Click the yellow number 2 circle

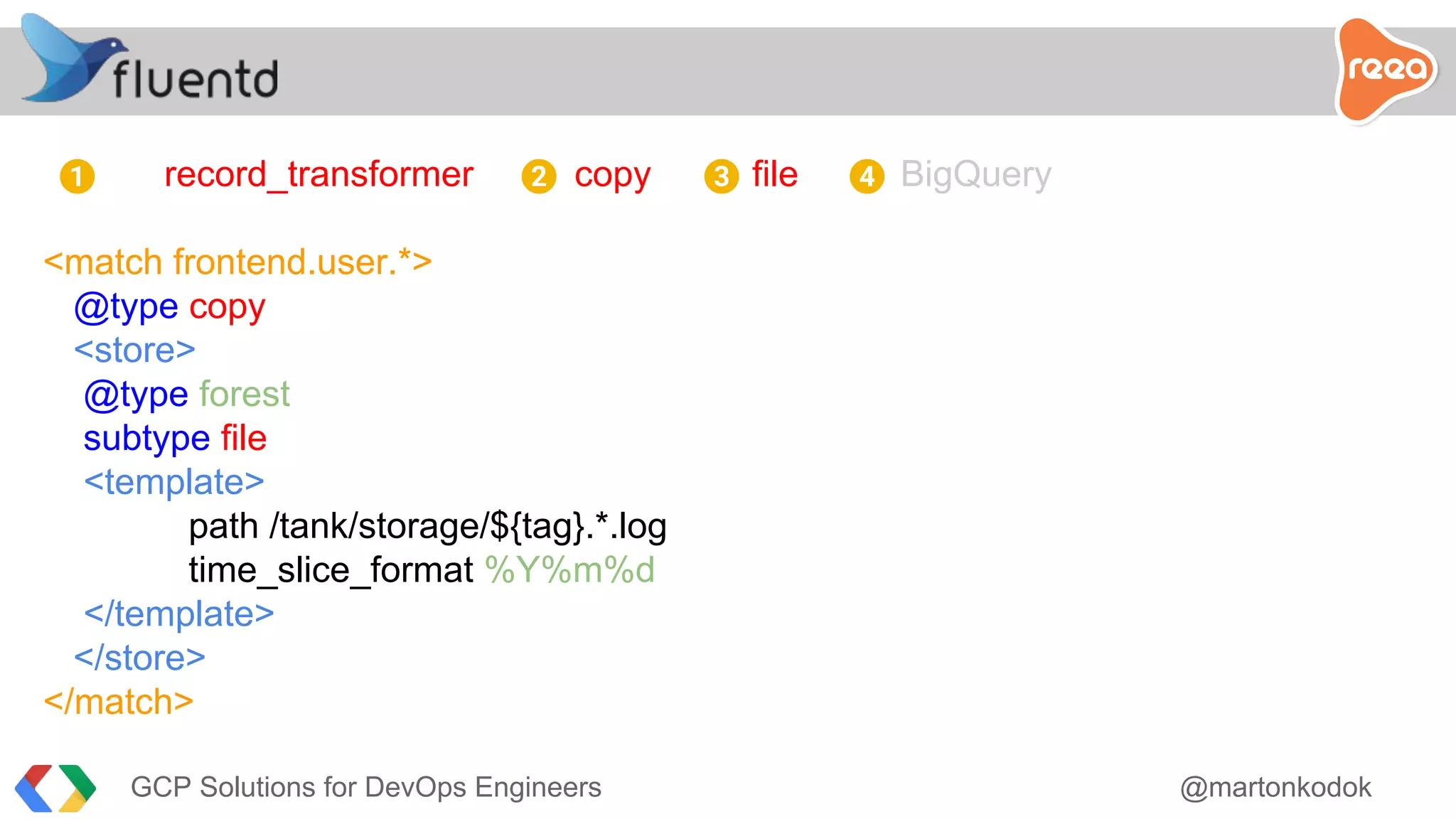539,176
